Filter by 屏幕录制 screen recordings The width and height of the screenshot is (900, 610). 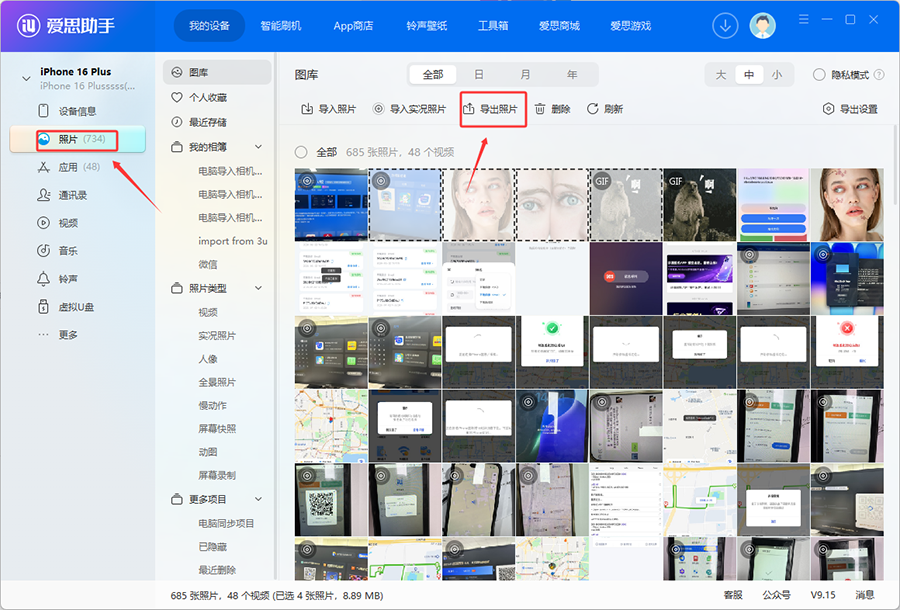[x=217, y=475]
